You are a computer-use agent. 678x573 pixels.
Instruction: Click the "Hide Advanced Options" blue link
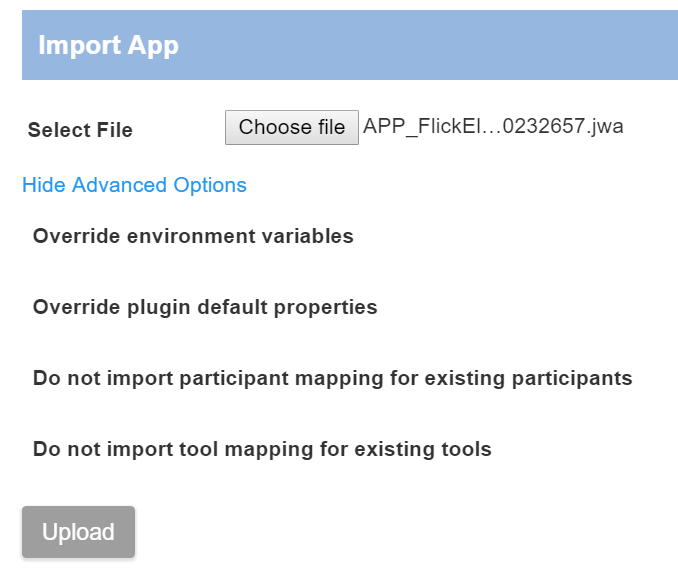[134, 185]
